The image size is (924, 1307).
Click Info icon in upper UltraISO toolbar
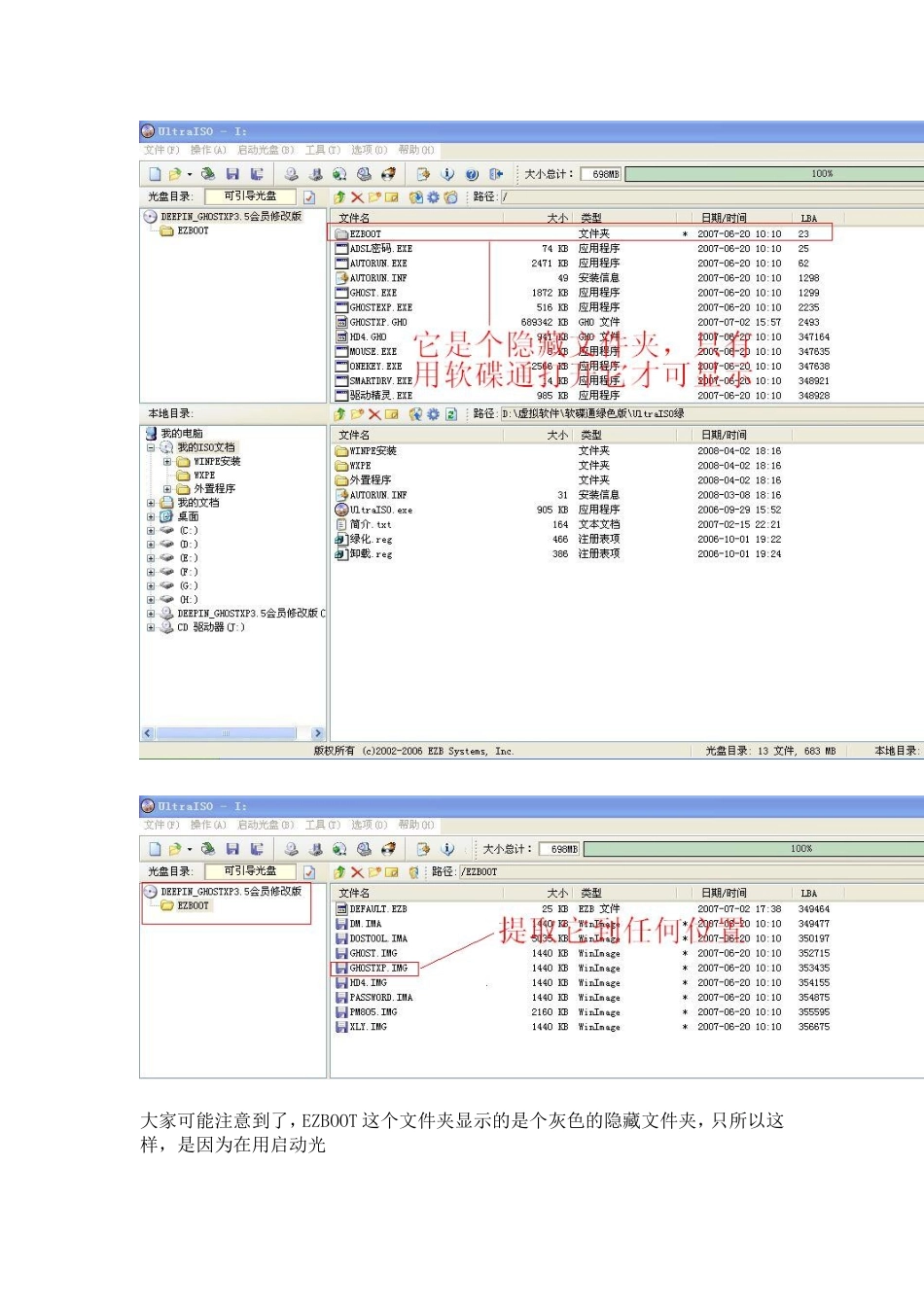pyautogui.click(x=447, y=174)
